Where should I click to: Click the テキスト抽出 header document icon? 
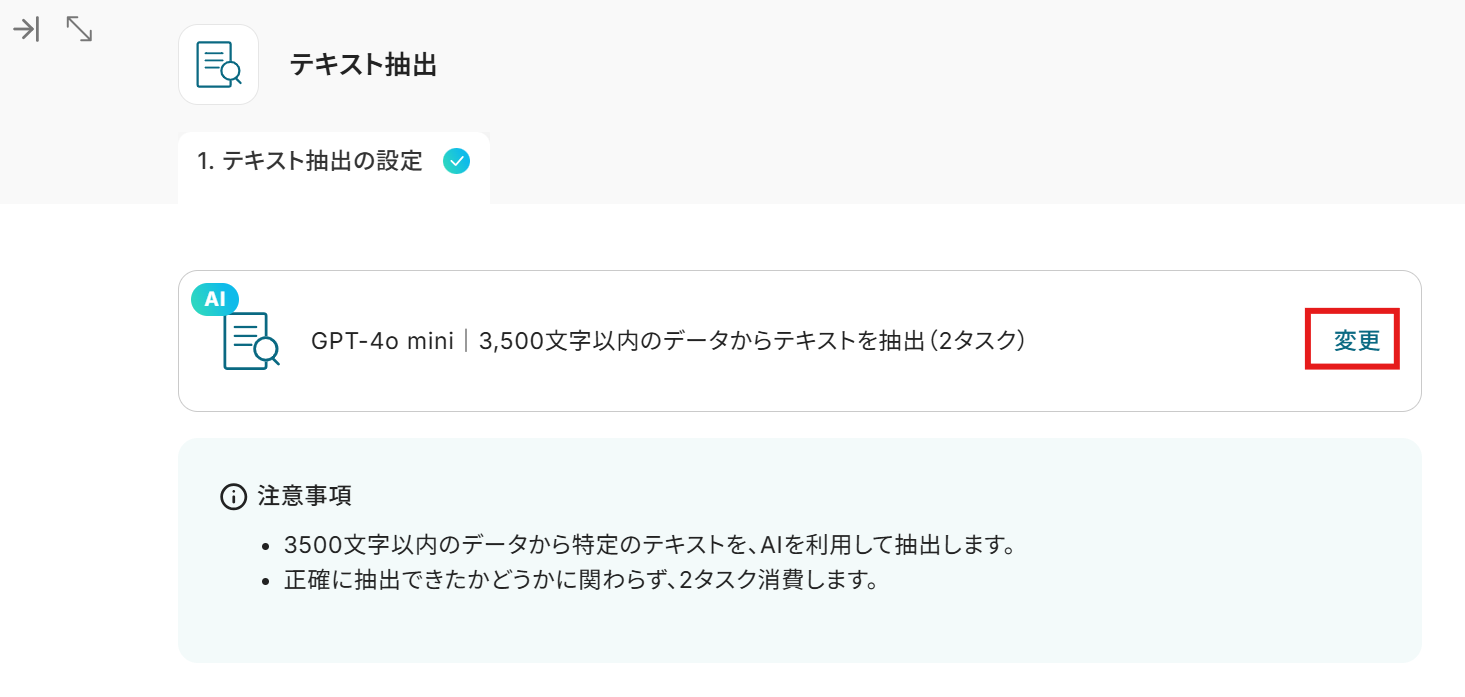[x=218, y=65]
